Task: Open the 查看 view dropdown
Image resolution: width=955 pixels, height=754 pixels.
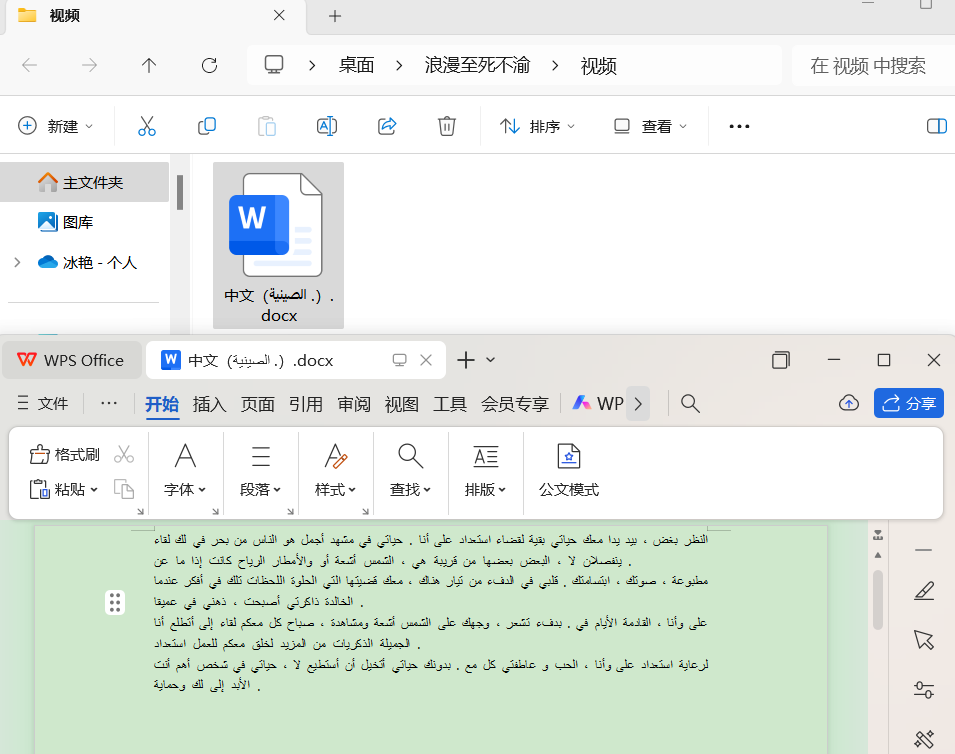Action: tap(650, 126)
